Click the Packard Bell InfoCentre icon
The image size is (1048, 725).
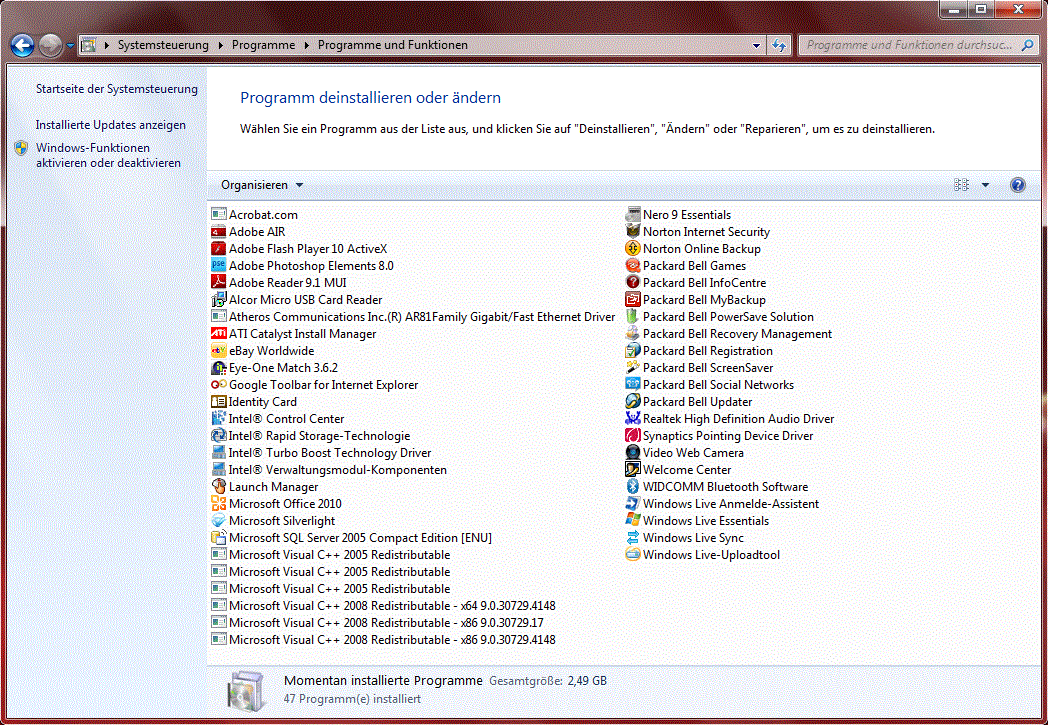633,283
